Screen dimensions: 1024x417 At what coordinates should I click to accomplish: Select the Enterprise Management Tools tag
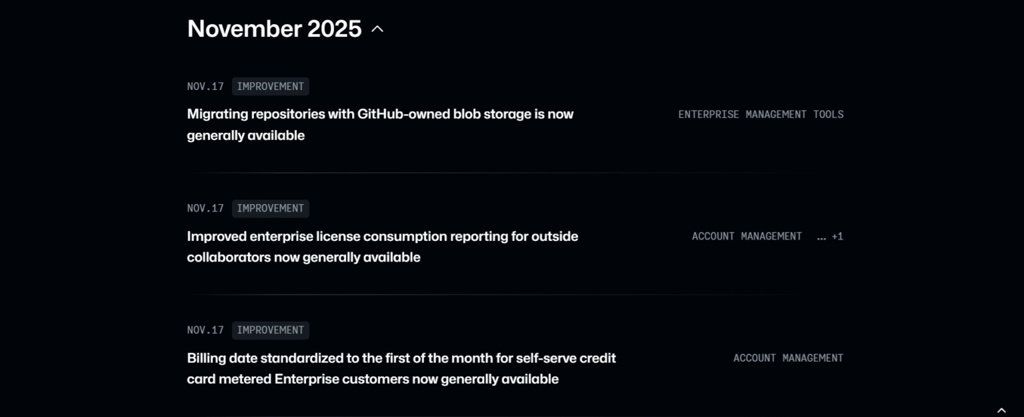coord(760,114)
